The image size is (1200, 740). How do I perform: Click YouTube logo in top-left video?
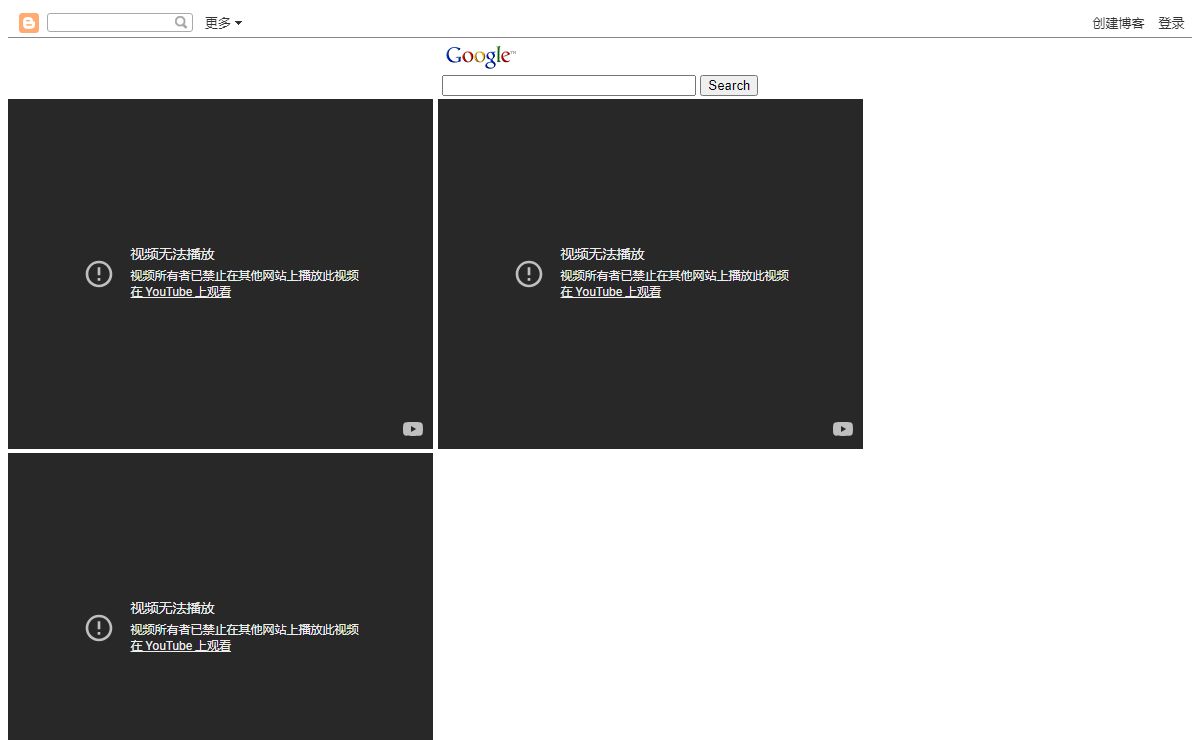413,429
